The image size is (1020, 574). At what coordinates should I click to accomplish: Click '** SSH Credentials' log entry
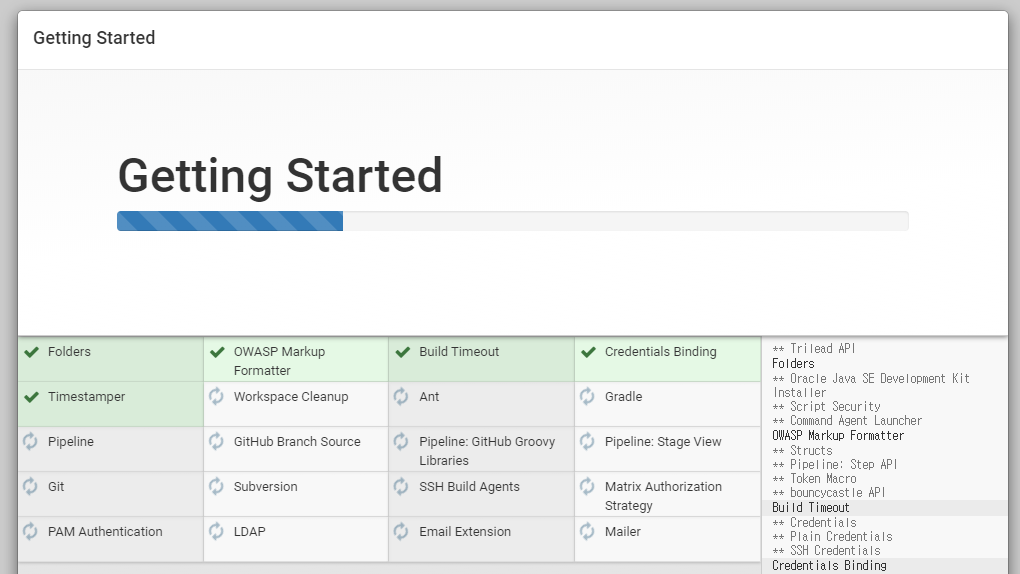pyautogui.click(x=826, y=551)
